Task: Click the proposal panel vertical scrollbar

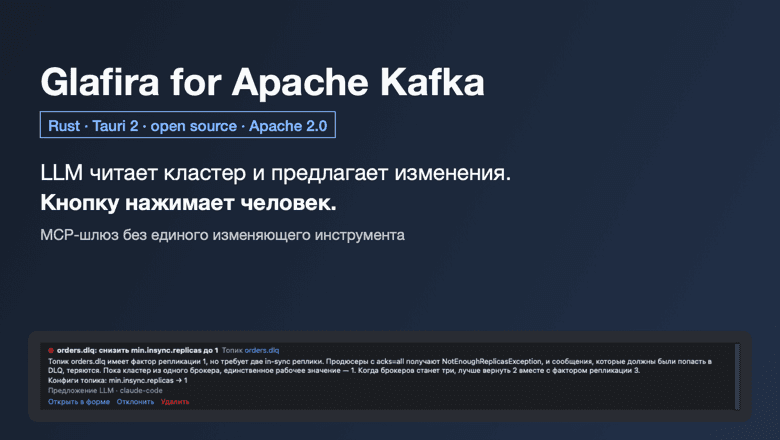Action: (737, 376)
